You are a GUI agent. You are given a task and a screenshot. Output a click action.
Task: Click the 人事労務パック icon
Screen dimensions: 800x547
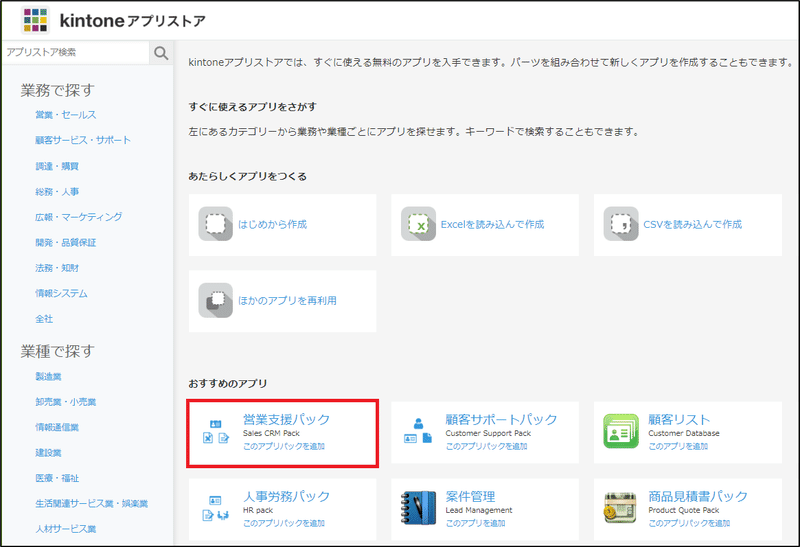216,508
